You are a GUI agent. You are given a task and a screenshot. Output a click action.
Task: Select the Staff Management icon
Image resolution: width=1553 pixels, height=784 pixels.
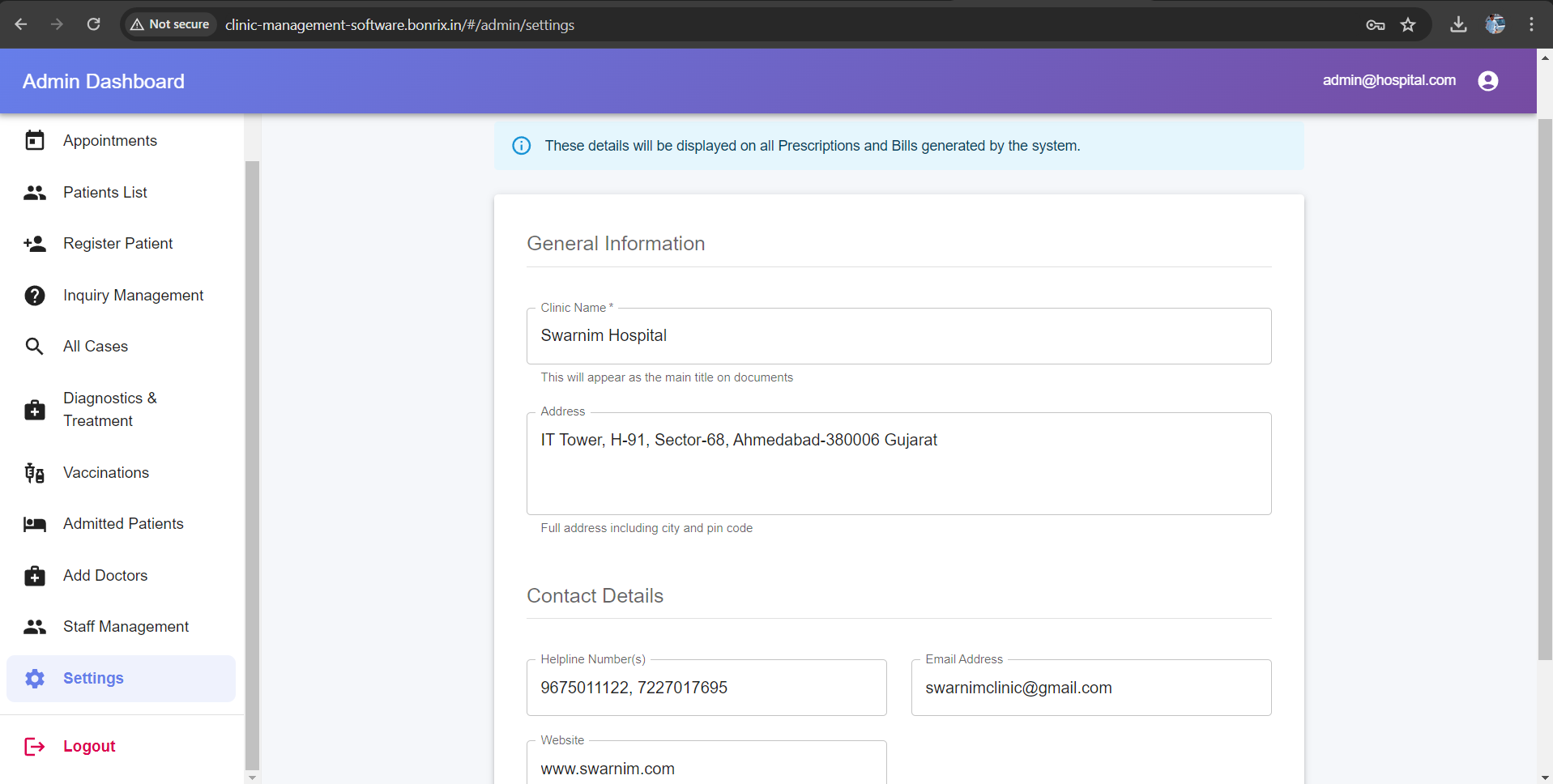click(x=35, y=626)
